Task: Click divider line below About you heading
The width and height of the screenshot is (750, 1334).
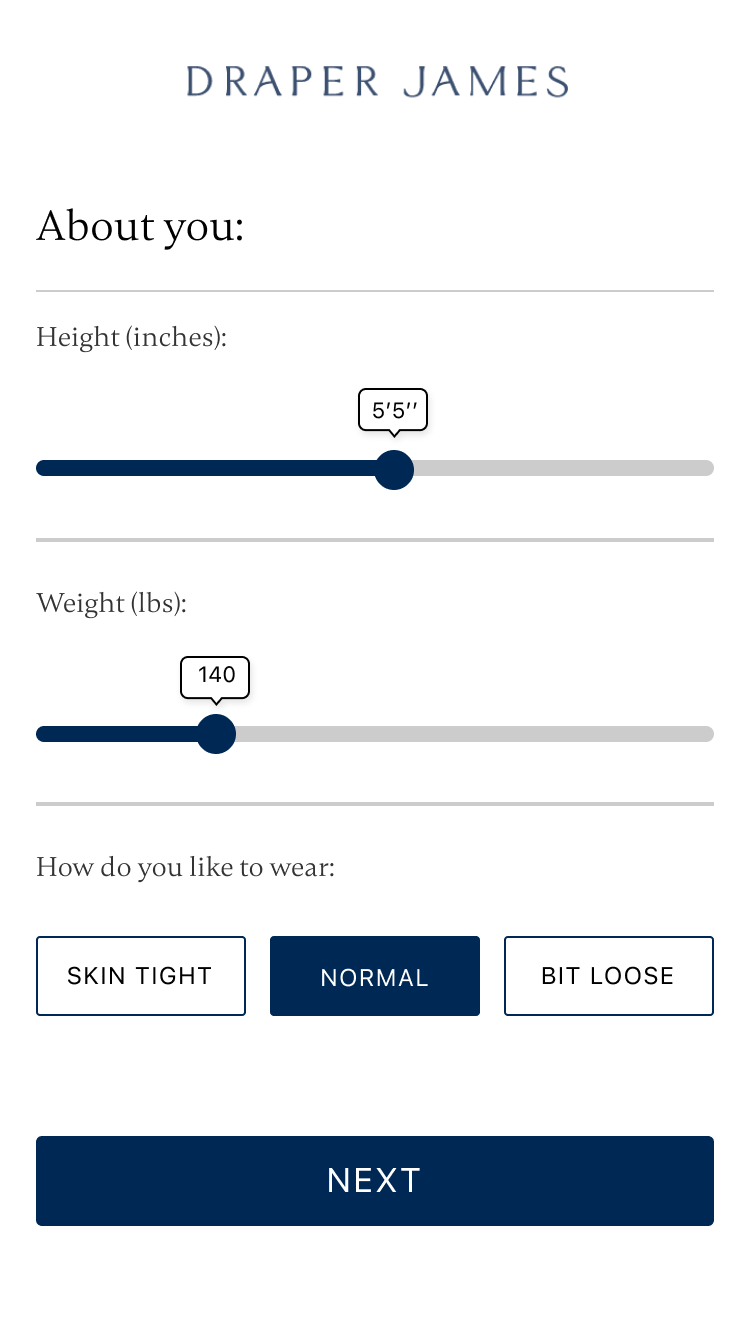Action: tap(375, 291)
